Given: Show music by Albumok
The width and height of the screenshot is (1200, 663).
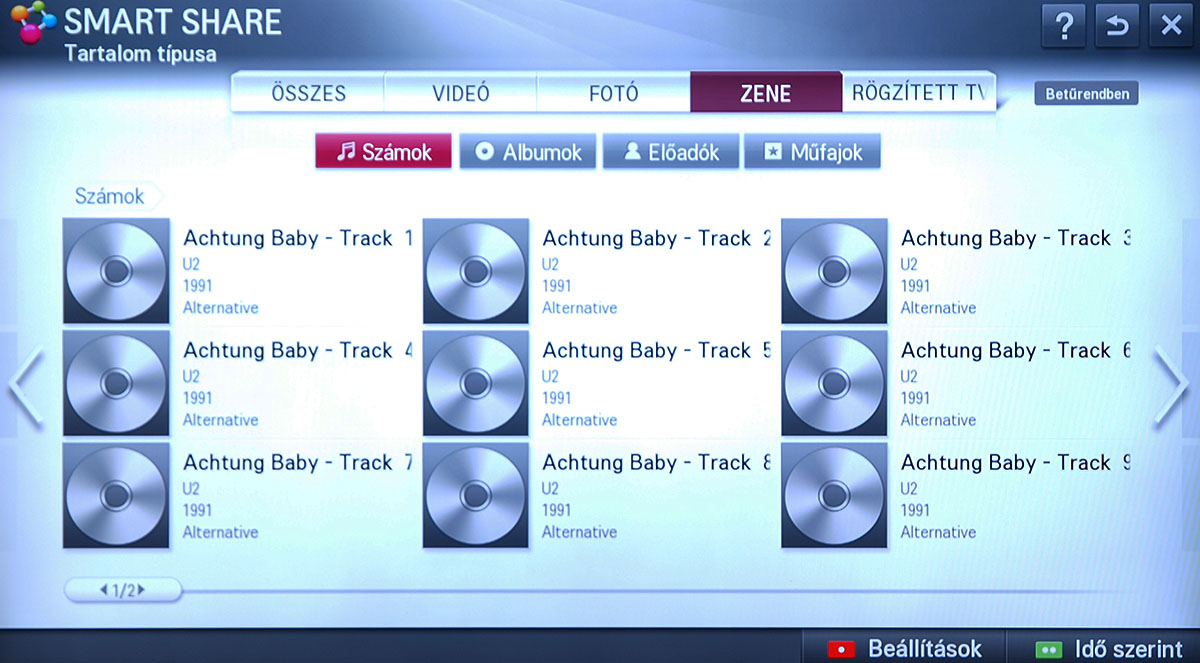Looking at the screenshot, I should (x=528, y=152).
